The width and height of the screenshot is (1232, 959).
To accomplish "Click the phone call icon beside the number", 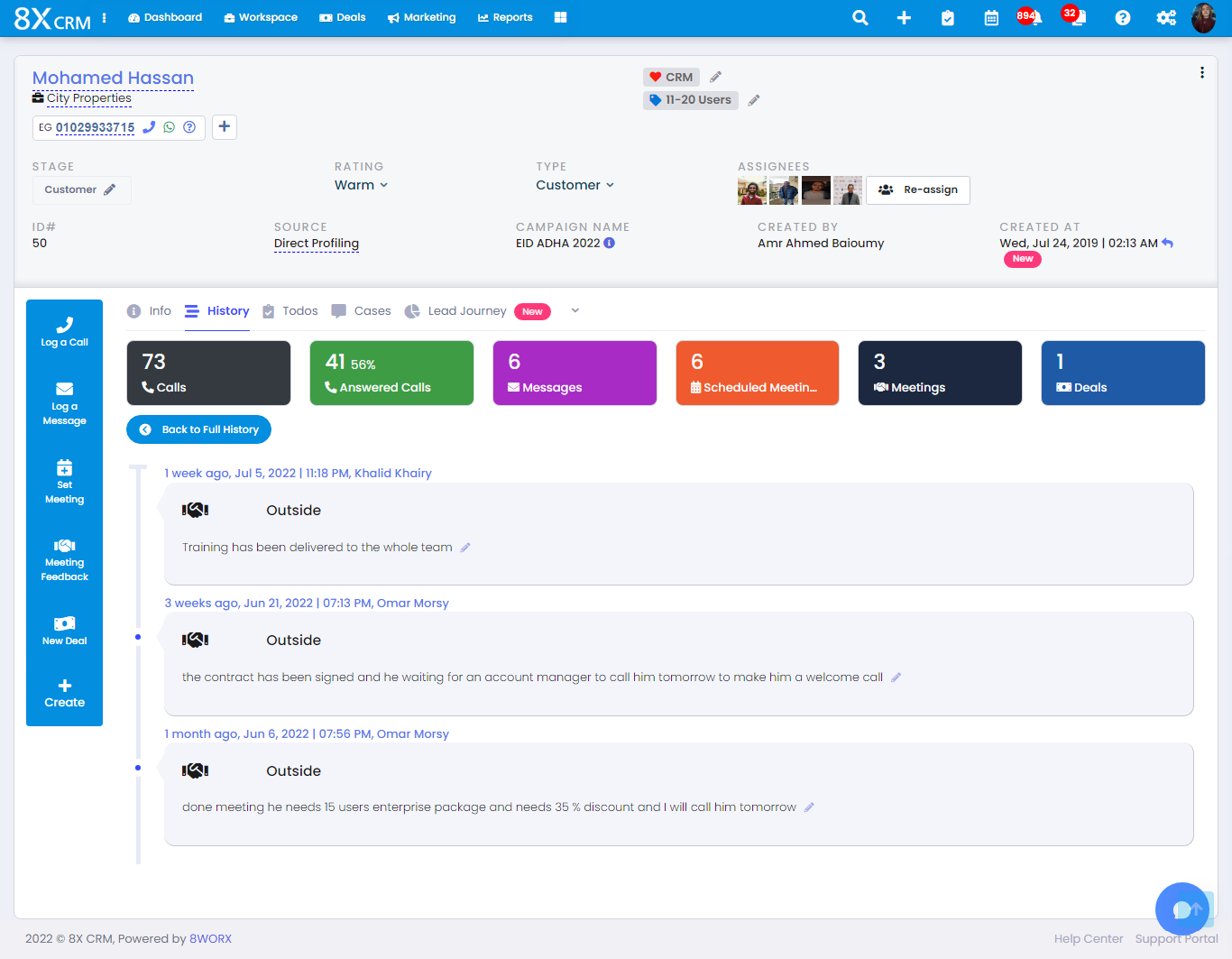I will pos(150,127).
